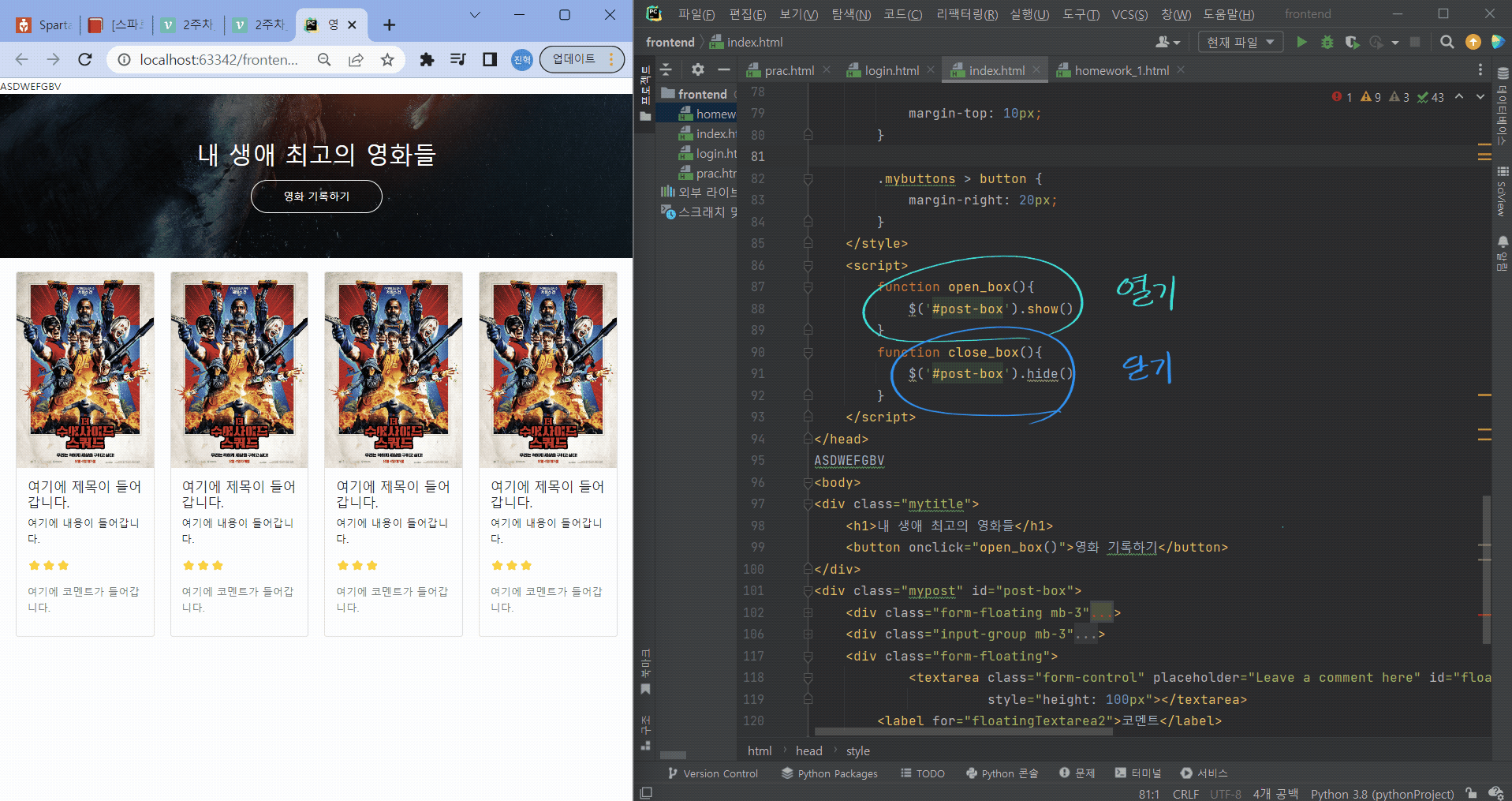
Task: Select the frontend root folder in project tree
Action: pyautogui.click(x=694, y=94)
